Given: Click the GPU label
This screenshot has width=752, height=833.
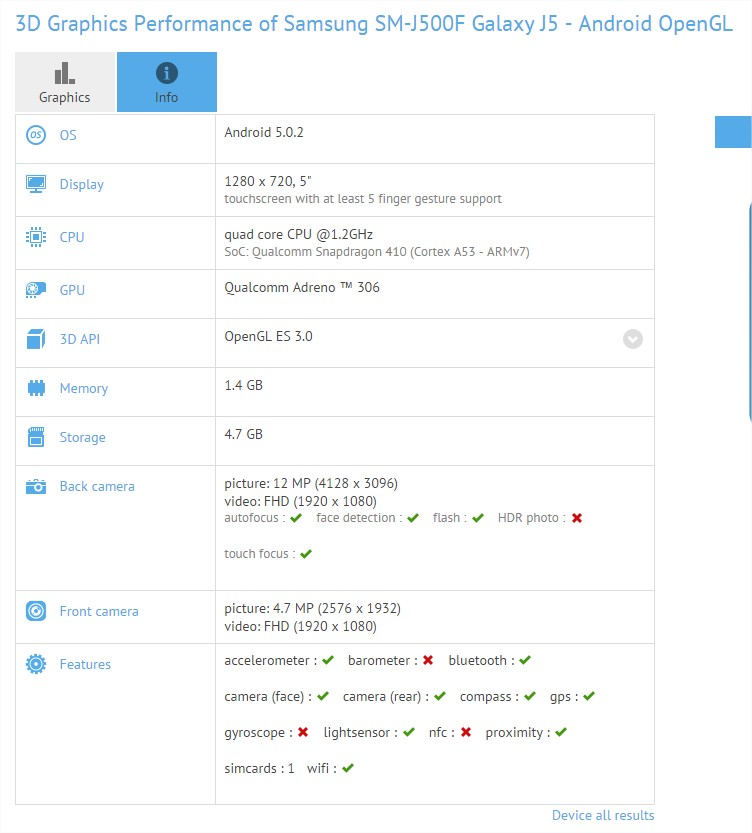Looking at the screenshot, I should (x=72, y=290).
